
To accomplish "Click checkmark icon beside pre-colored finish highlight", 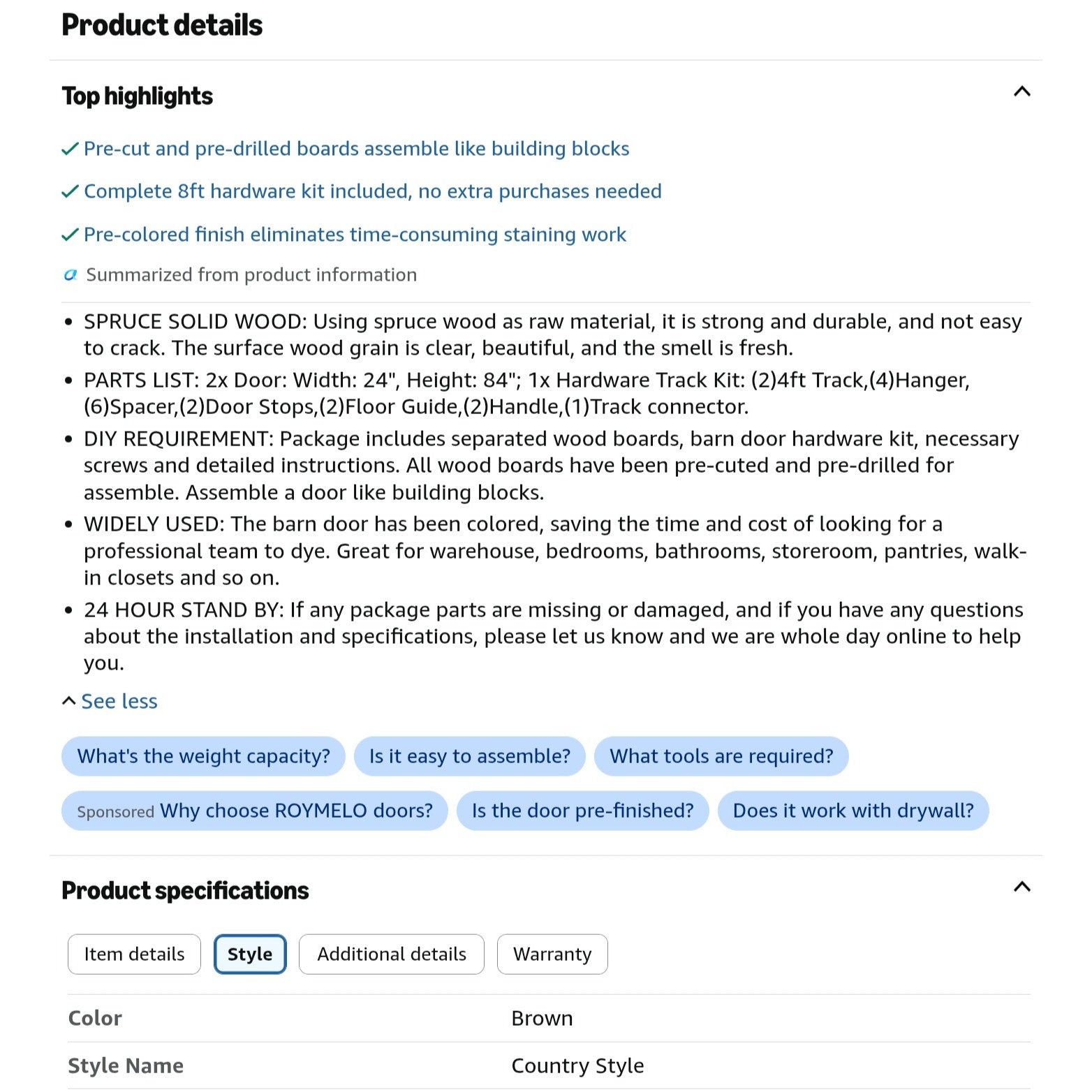I will 70,235.
